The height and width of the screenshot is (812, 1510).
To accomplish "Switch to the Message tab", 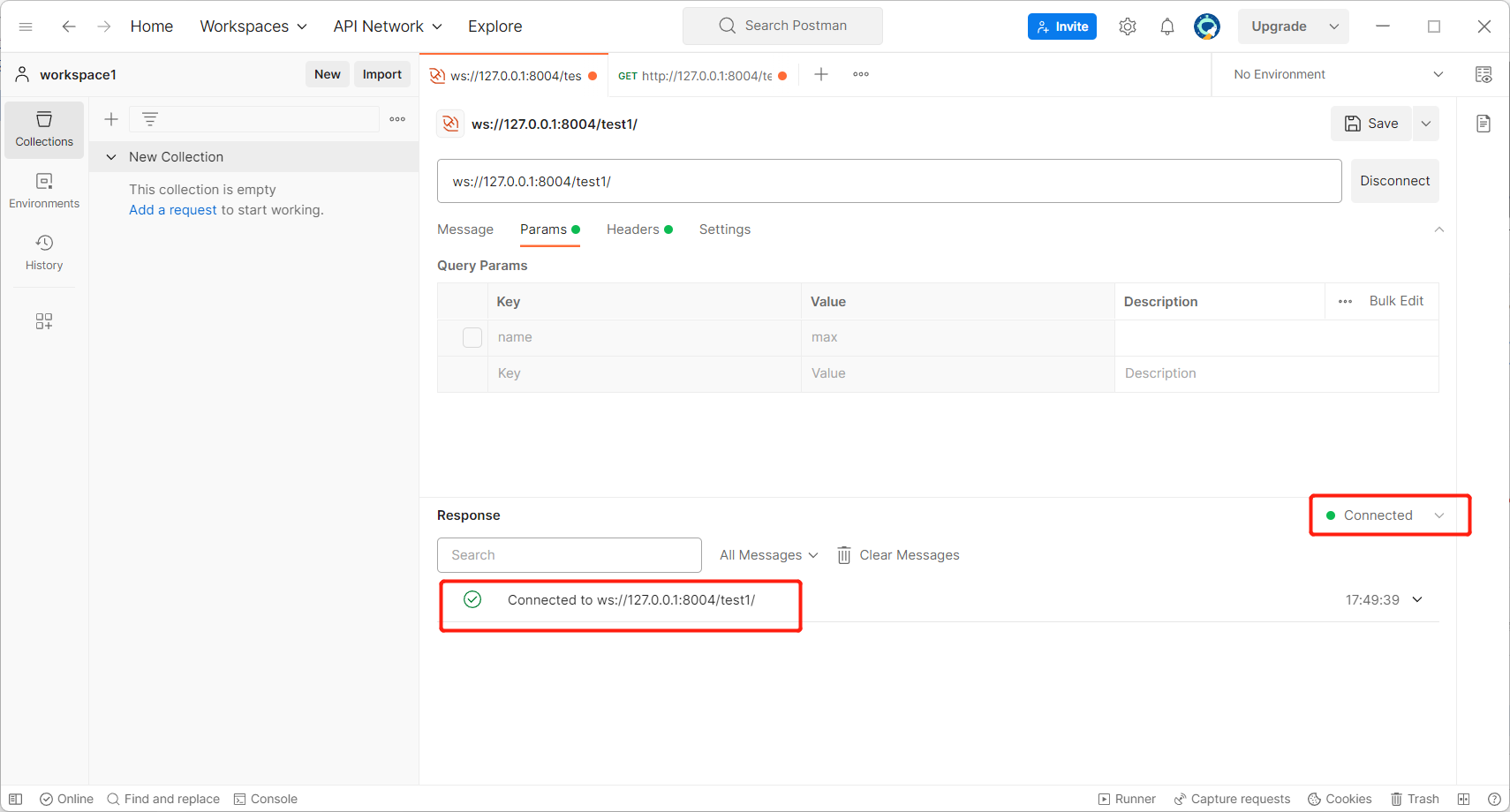I will pos(465,229).
